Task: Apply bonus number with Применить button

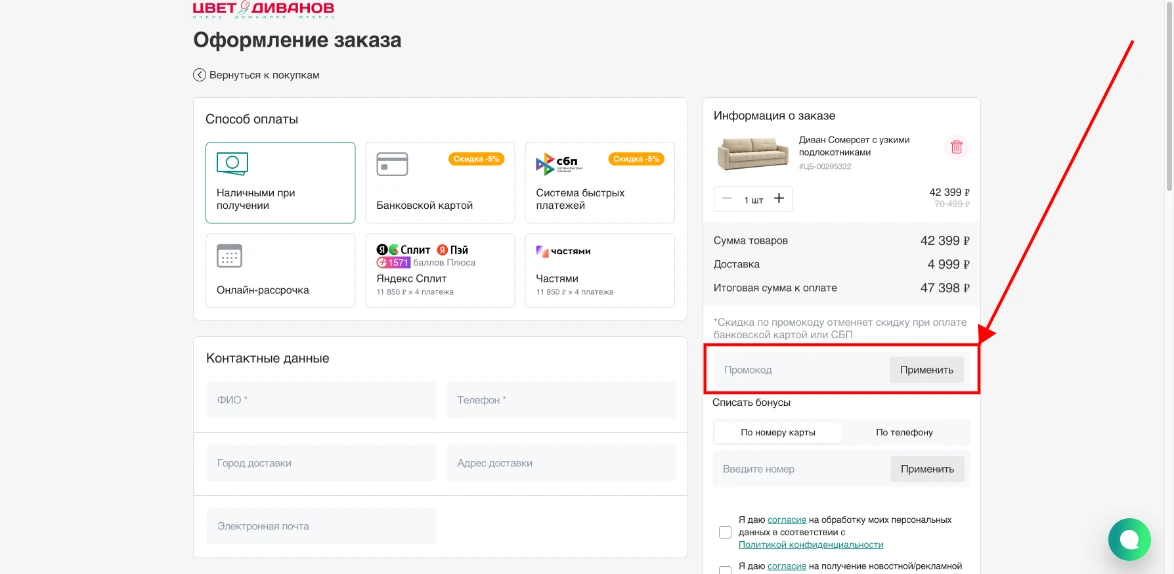Action: 927,469
